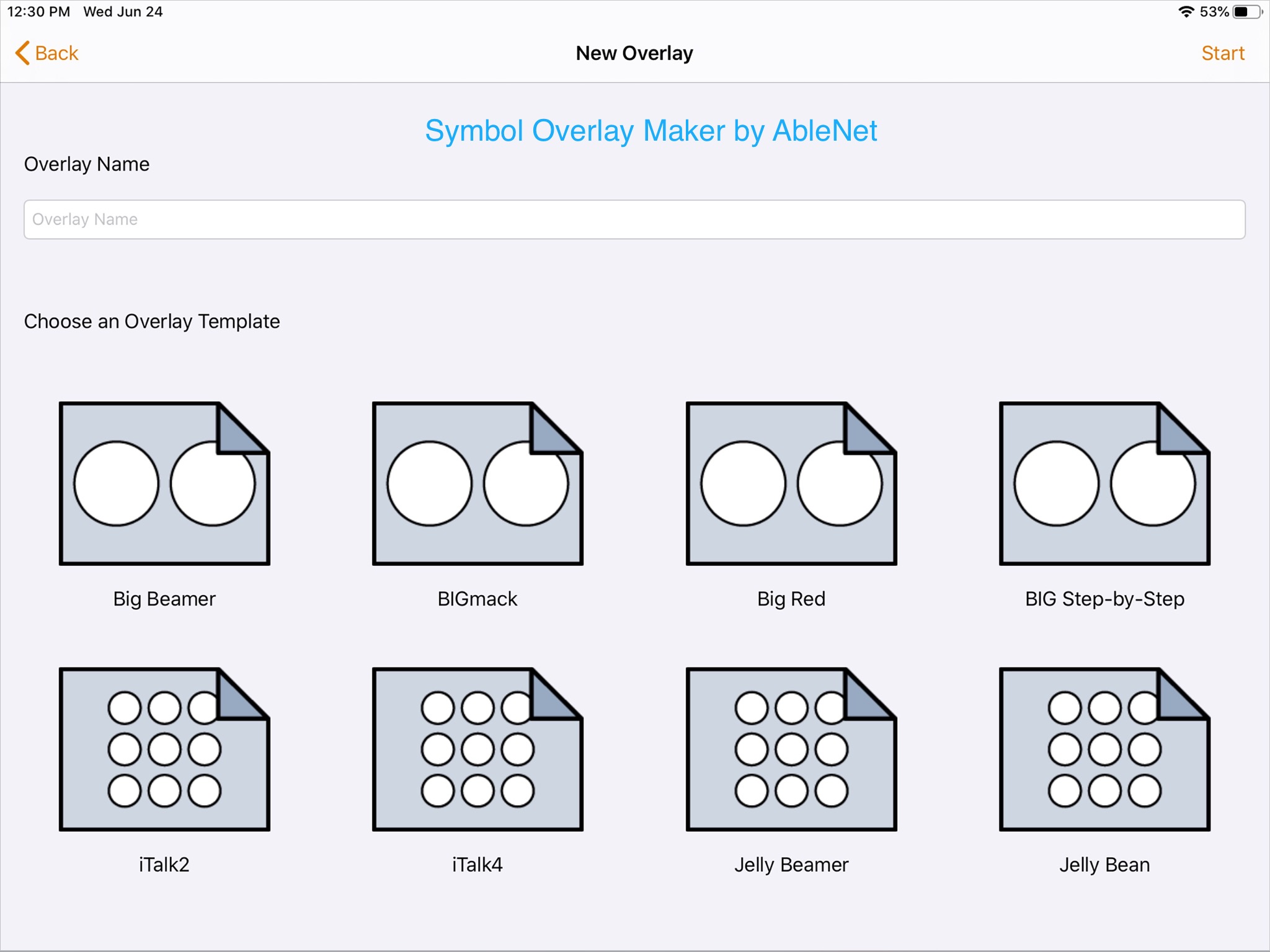Tap the battery indicator icon
The image size is (1270, 952).
(x=1246, y=12)
